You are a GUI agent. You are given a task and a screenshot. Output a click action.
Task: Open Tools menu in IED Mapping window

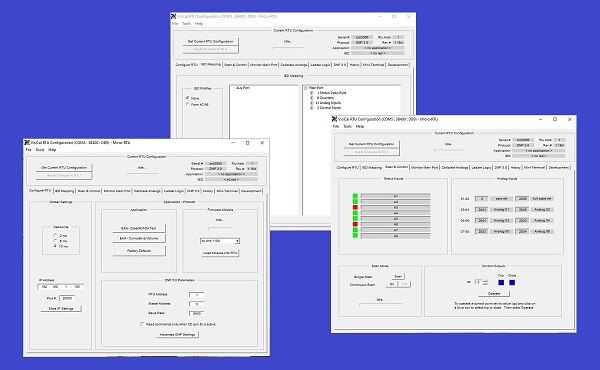point(187,24)
